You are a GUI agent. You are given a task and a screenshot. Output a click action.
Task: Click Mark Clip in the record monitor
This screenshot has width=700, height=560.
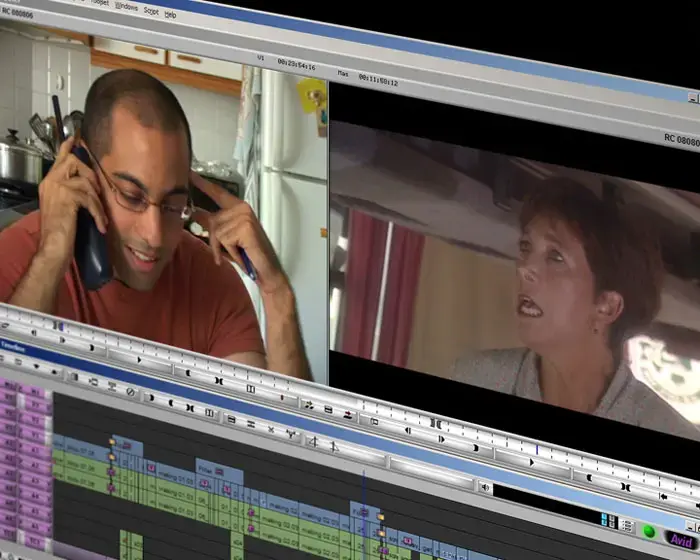[x=626, y=487]
